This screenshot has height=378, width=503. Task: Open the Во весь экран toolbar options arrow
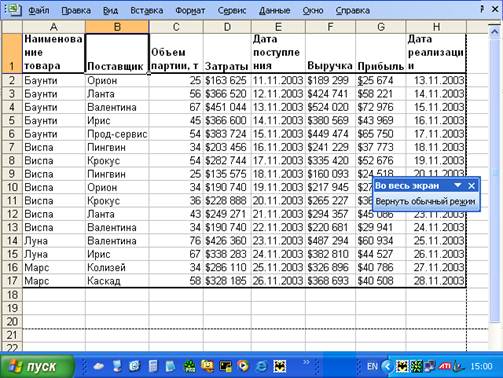[x=458, y=185]
